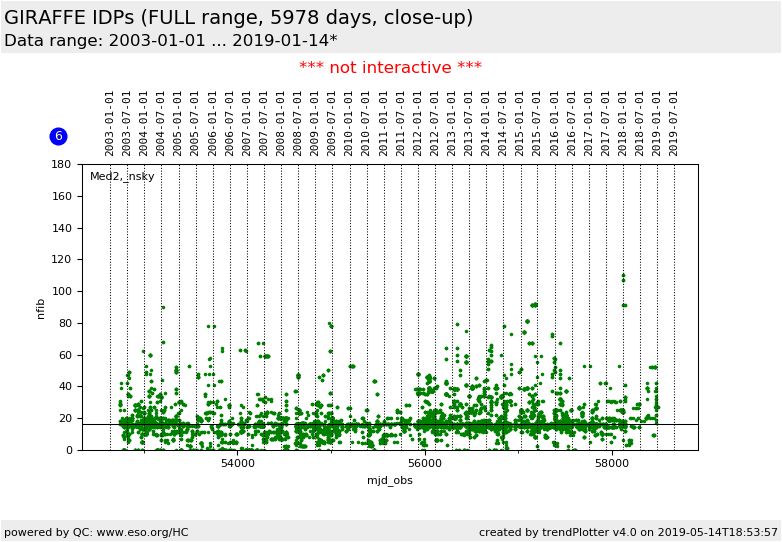Click the 2003-01-01 date marker label
The image size is (782, 542).
pyautogui.click(x=110, y=123)
